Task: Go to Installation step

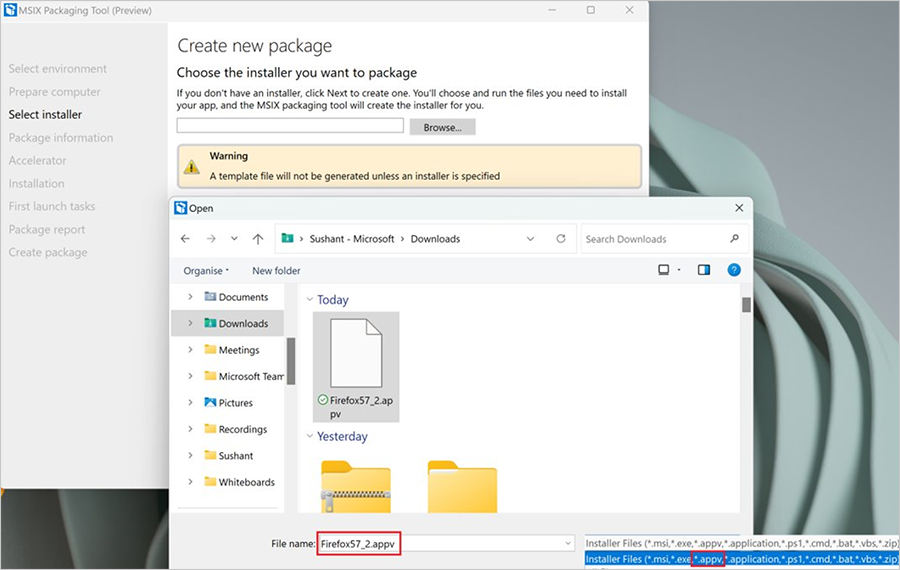Action: pyautogui.click(x=36, y=183)
